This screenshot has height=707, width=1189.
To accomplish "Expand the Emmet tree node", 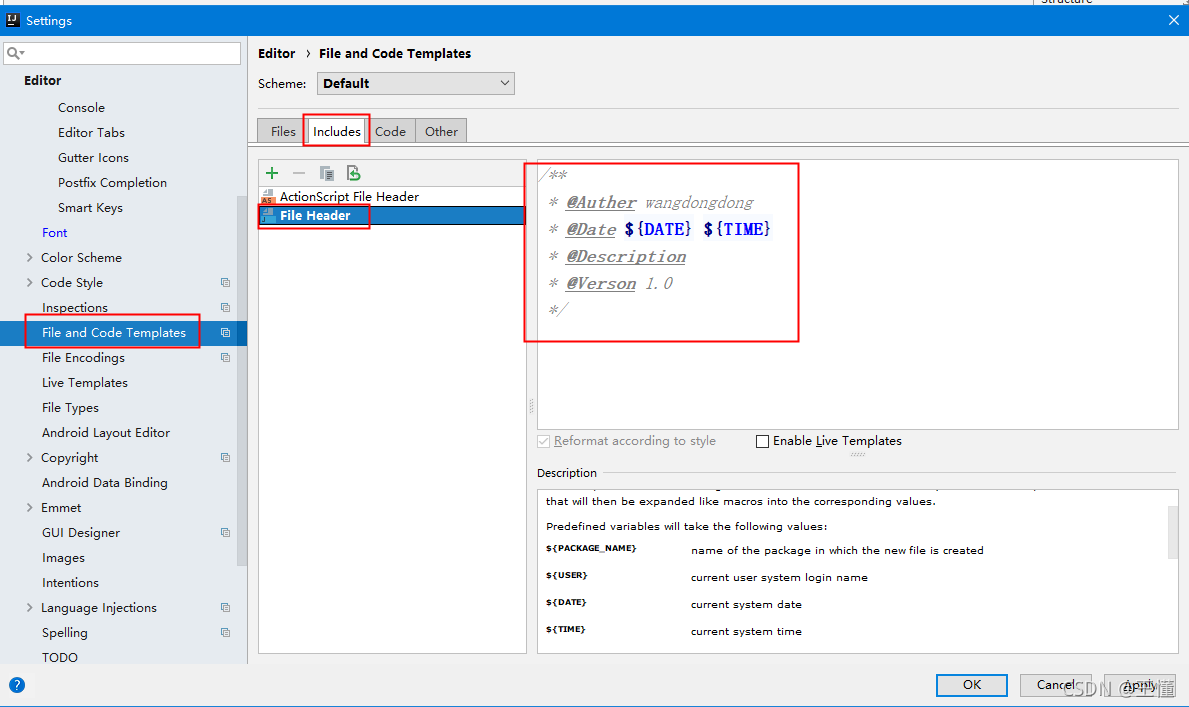I will pos(30,507).
